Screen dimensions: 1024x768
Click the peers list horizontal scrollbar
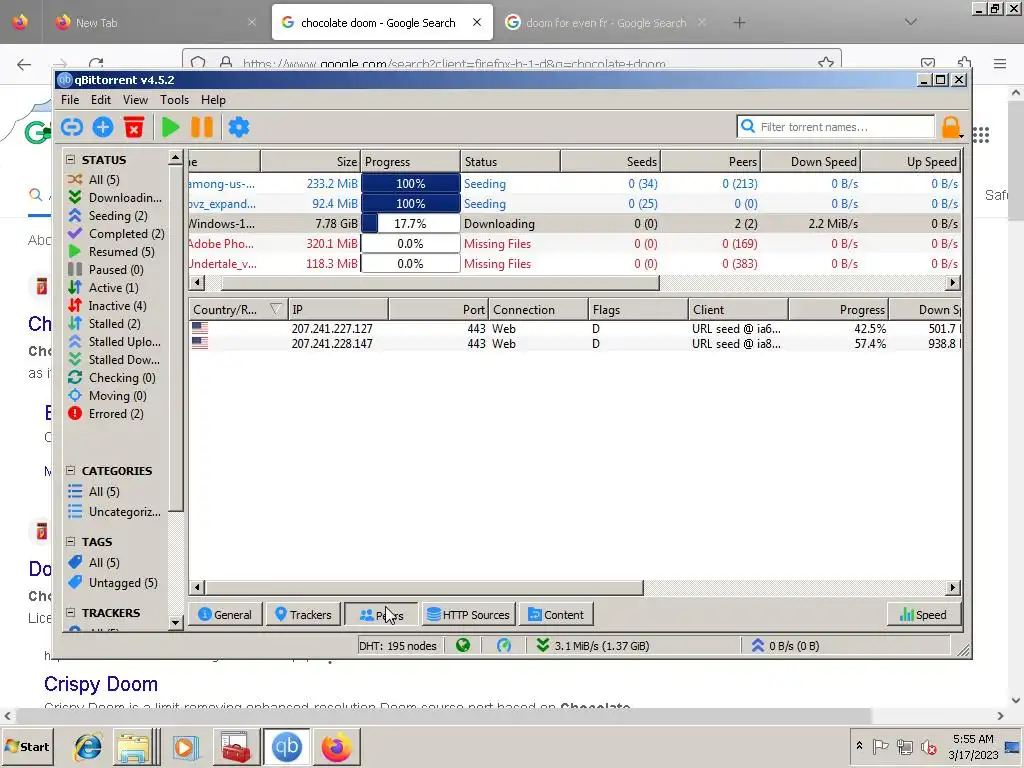(424, 588)
